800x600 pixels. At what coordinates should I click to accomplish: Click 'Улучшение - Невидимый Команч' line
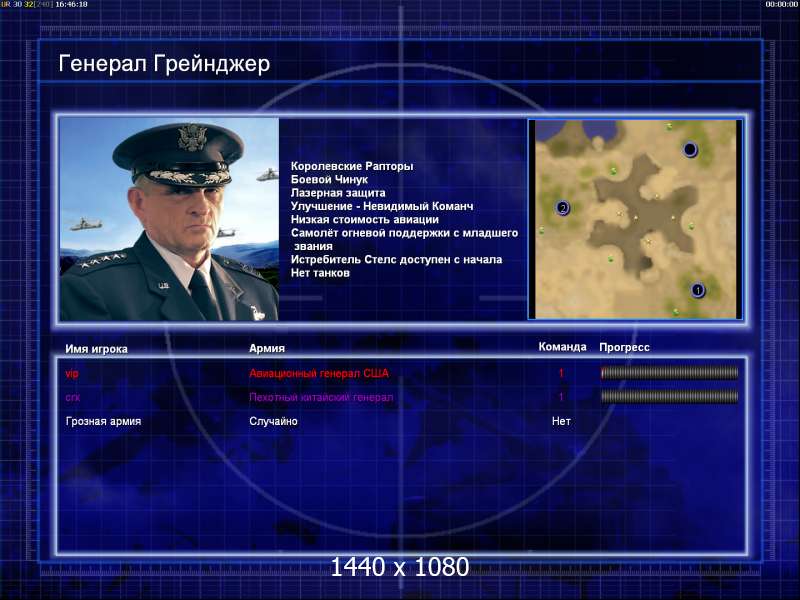[x=382, y=206]
